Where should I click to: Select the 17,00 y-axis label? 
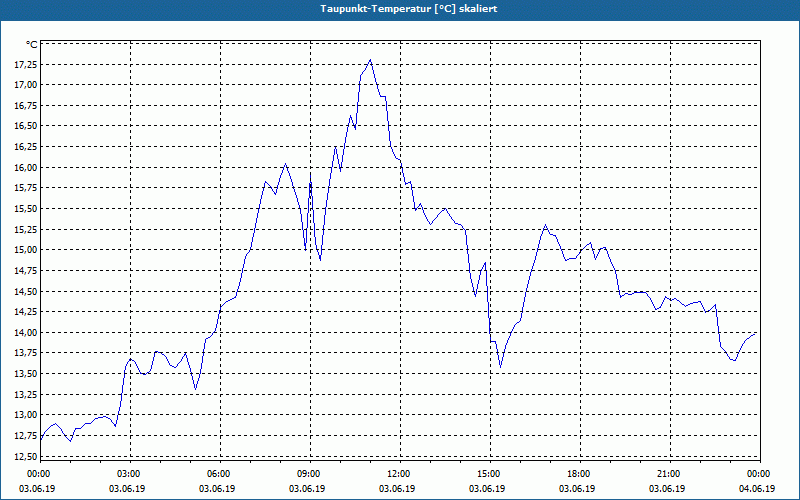coord(27,85)
